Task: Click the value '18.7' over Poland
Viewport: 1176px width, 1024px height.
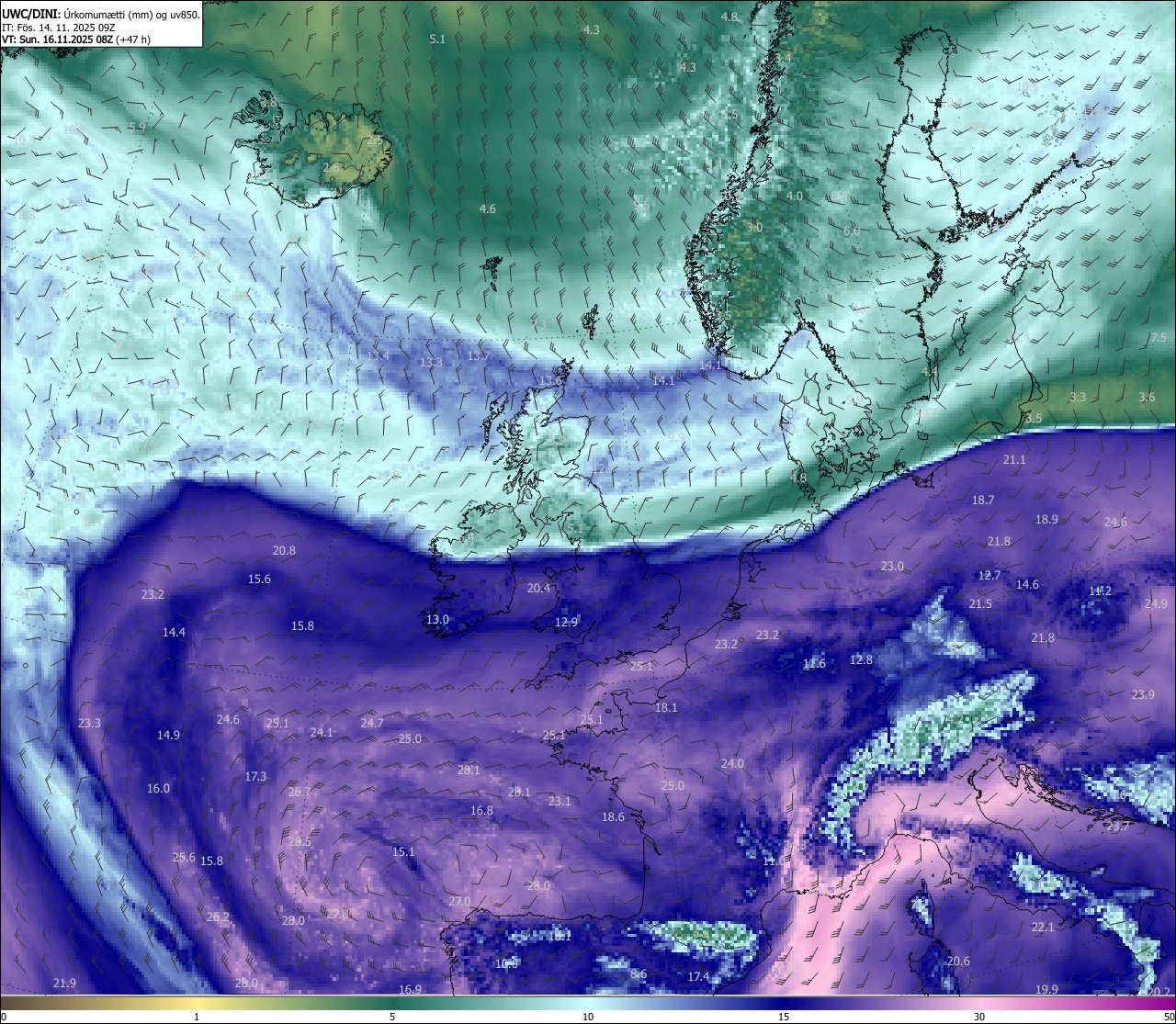Action: tap(983, 500)
